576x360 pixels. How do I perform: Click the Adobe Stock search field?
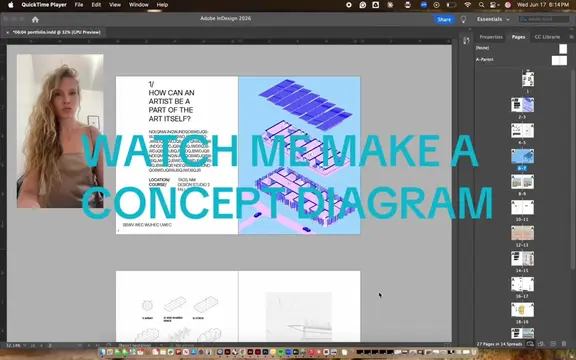544,19
